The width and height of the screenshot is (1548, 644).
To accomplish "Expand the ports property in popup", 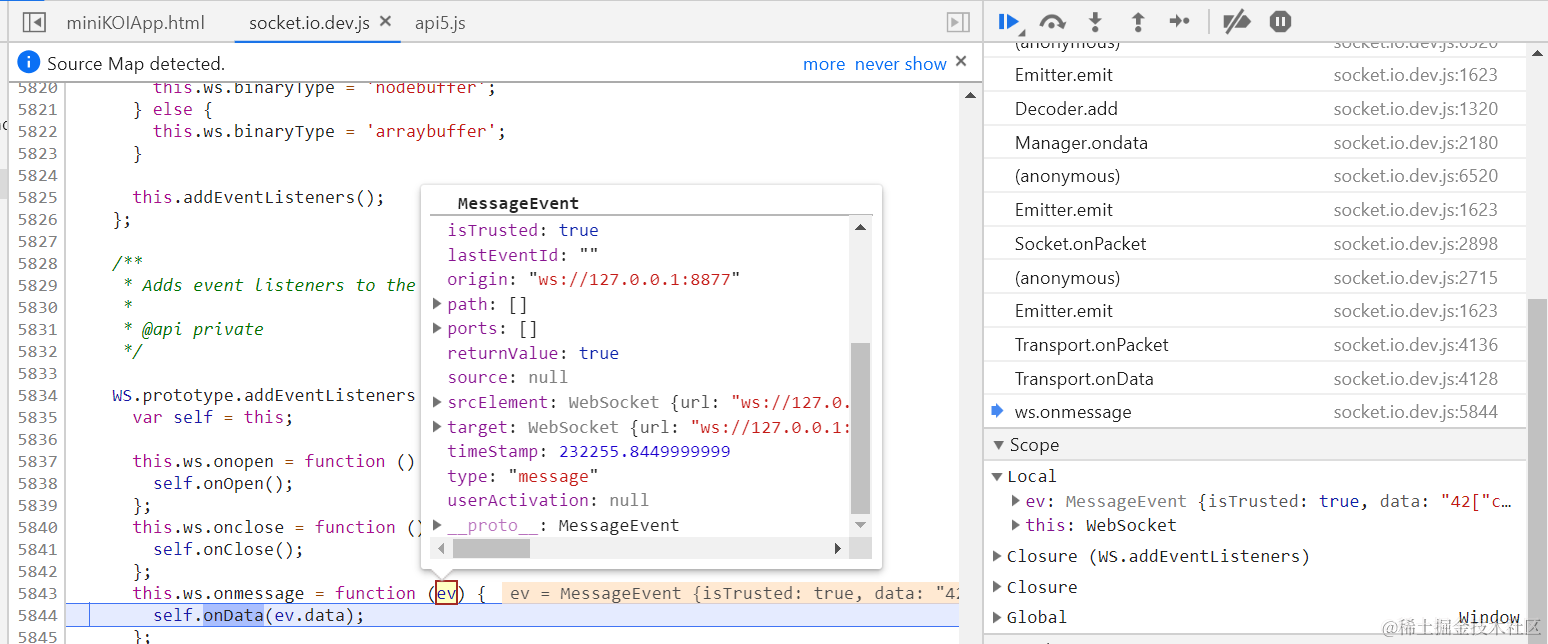I will [x=437, y=328].
